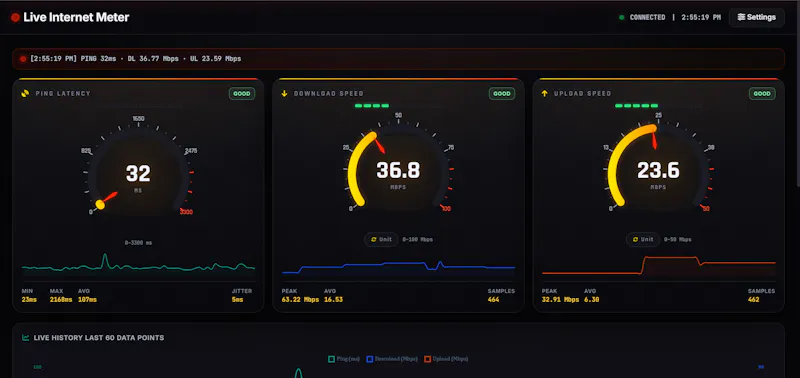Toggle the upload Unit button
Viewport: 800px width, 378px height.
click(643, 239)
